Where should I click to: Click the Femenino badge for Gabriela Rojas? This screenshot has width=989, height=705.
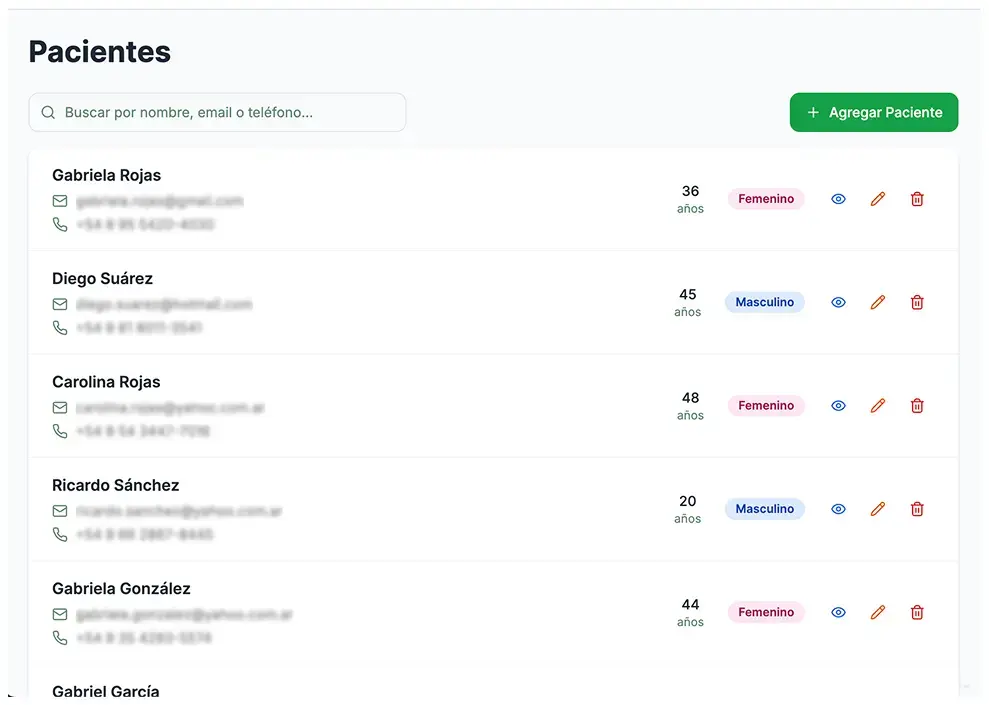[x=766, y=199]
